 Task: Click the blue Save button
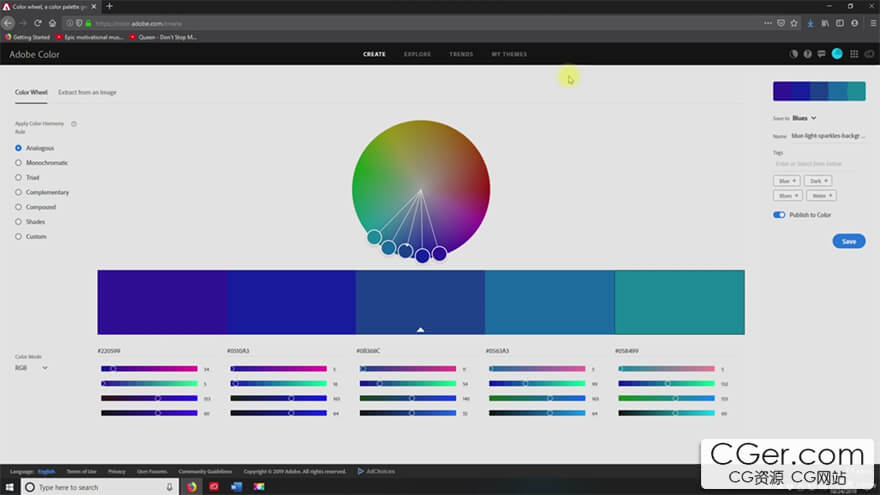[849, 241]
